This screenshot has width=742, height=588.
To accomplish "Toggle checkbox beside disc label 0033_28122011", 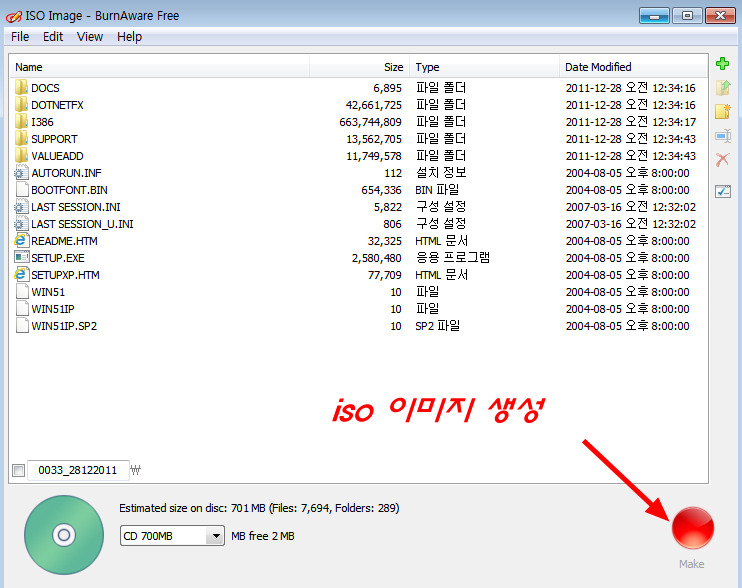I will point(18,470).
